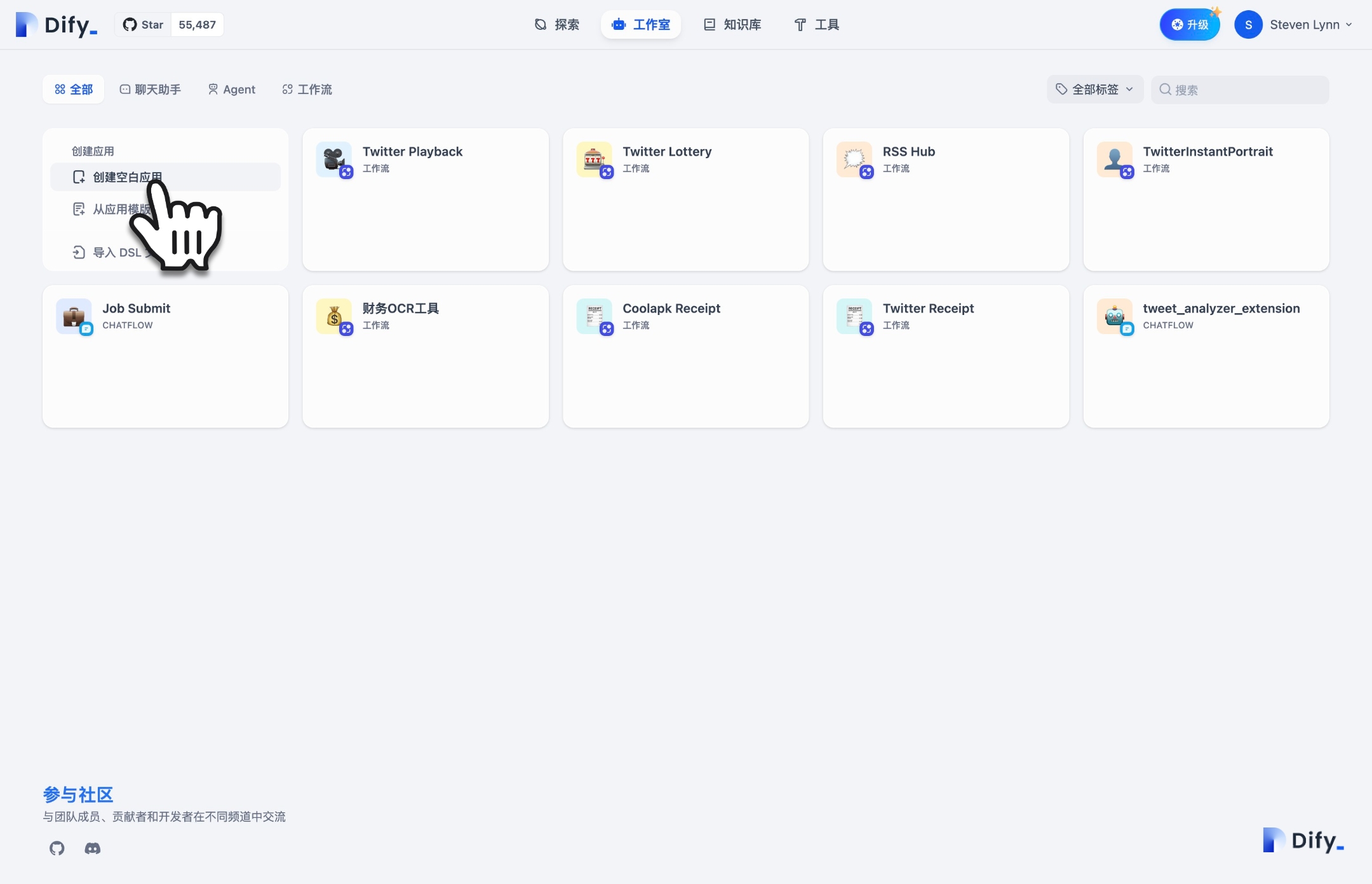The height and width of the screenshot is (884, 1372).
Task: Click the Twitter Lottery slot machine icon
Action: [594, 159]
